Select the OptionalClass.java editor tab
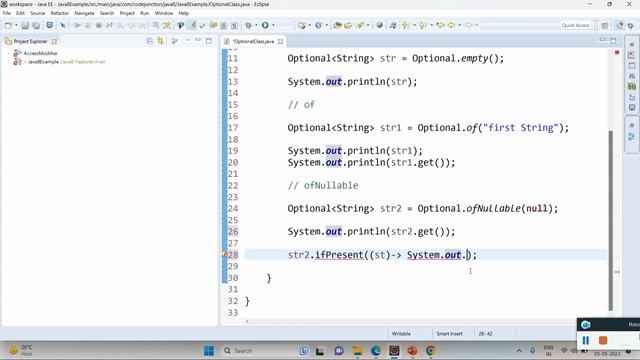The width and height of the screenshot is (640, 360). click(x=253, y=42)
